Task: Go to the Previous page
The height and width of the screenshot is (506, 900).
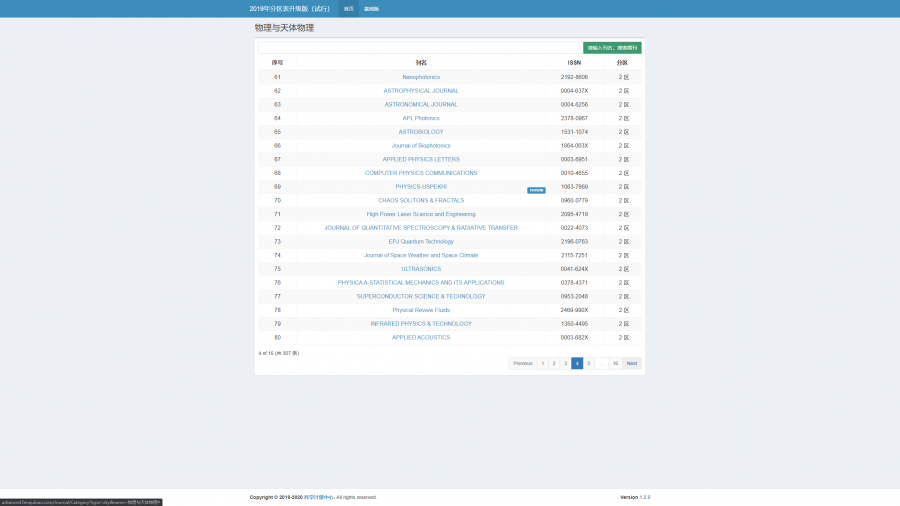Action: (x=523, y=363)
